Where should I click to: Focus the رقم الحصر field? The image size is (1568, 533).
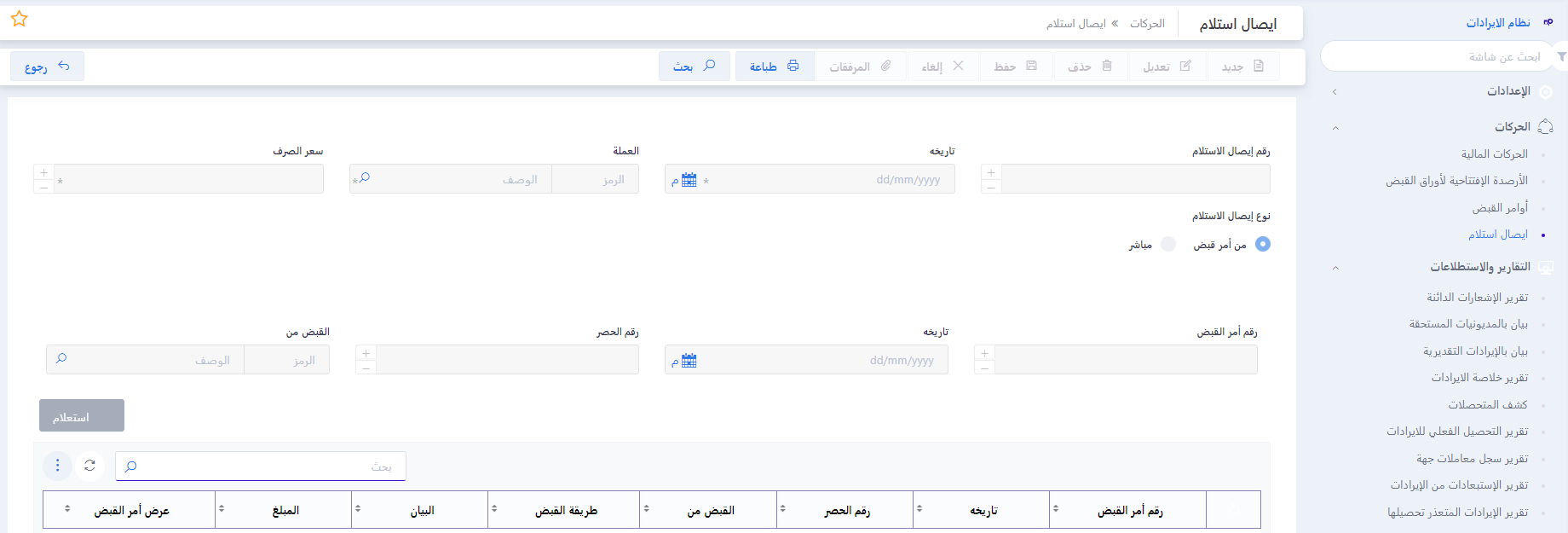(507, 360)
